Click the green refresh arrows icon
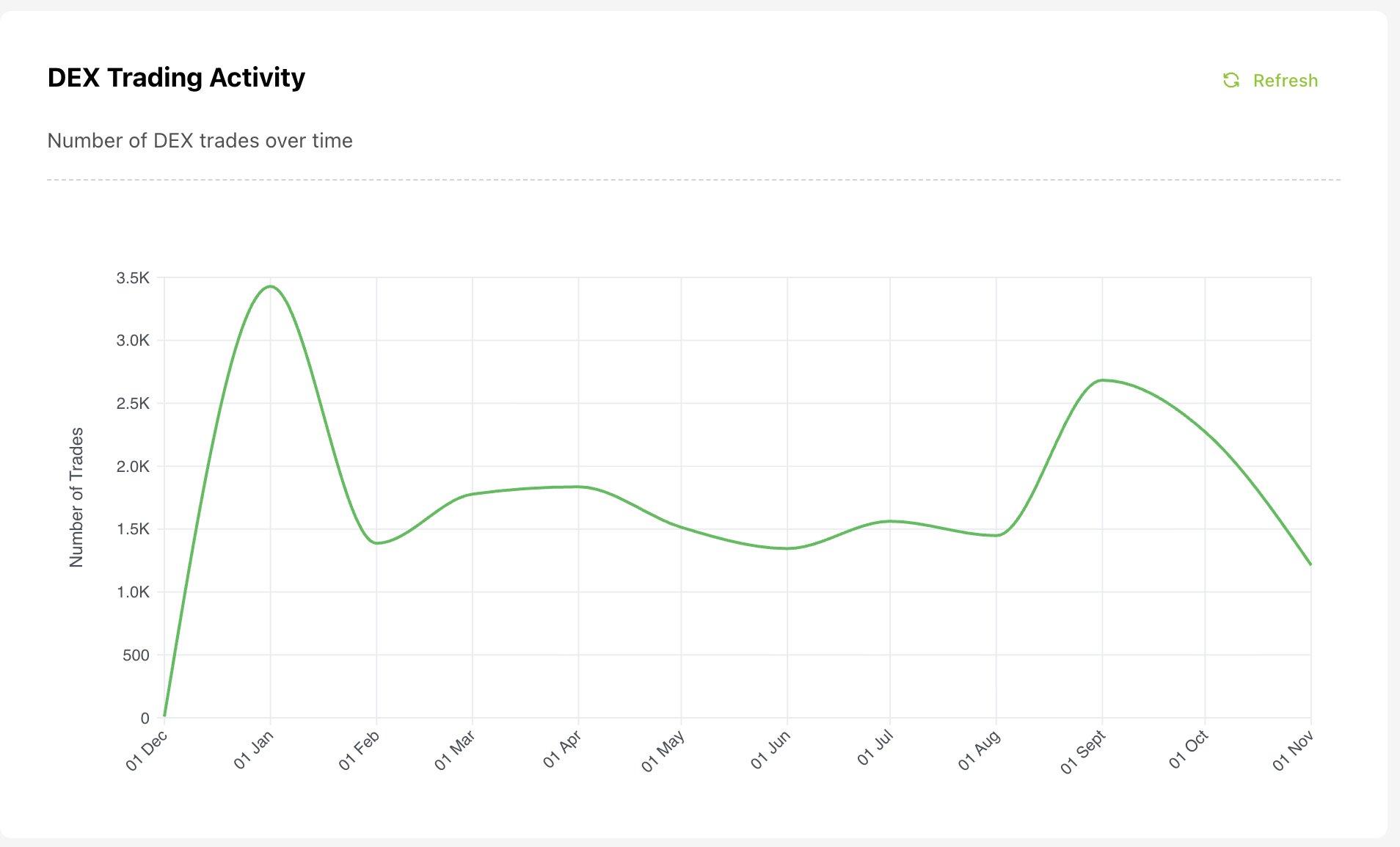Viewport: 1400px width, 847px height. click(1231, 80)
